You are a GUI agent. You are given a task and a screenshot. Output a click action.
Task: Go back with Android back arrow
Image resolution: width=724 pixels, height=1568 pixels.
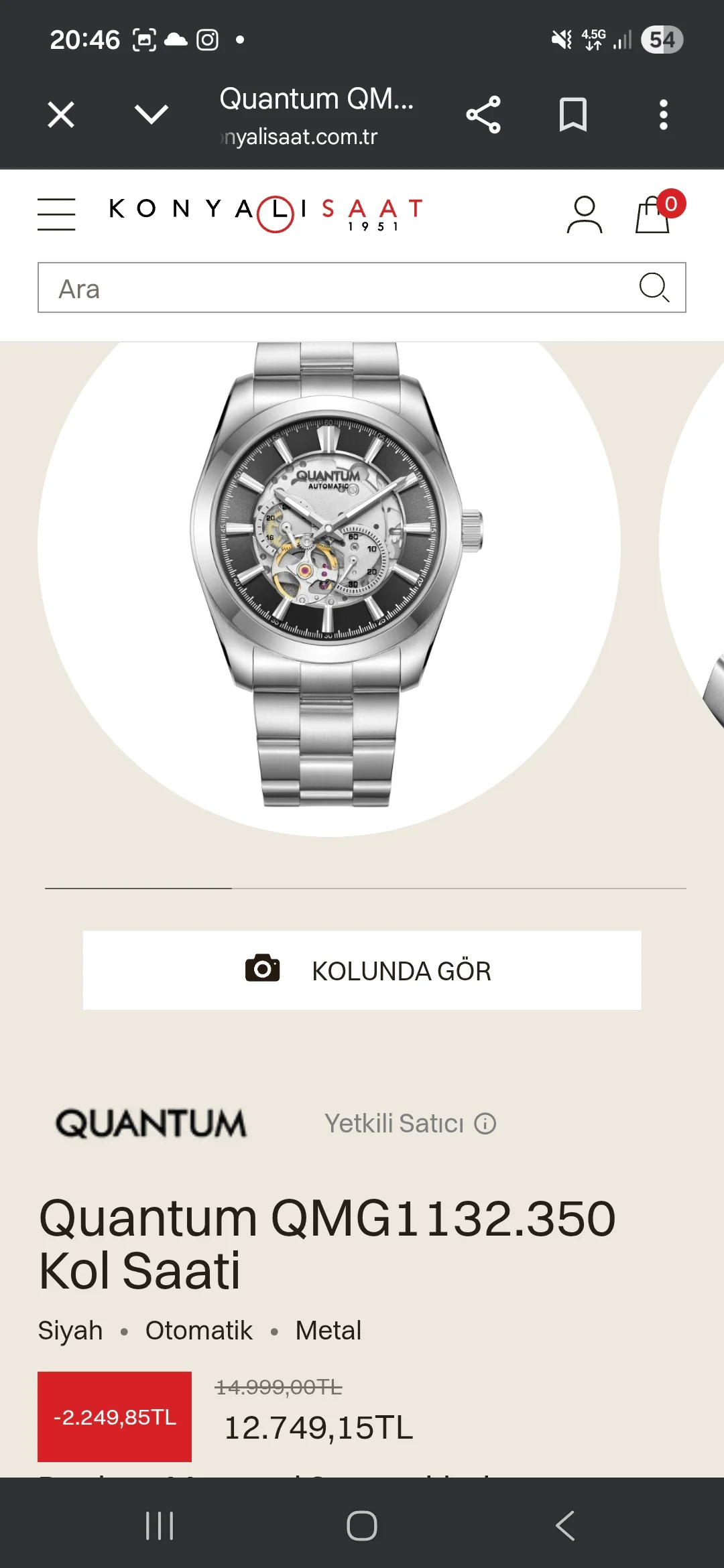(x=565, y=1526)
